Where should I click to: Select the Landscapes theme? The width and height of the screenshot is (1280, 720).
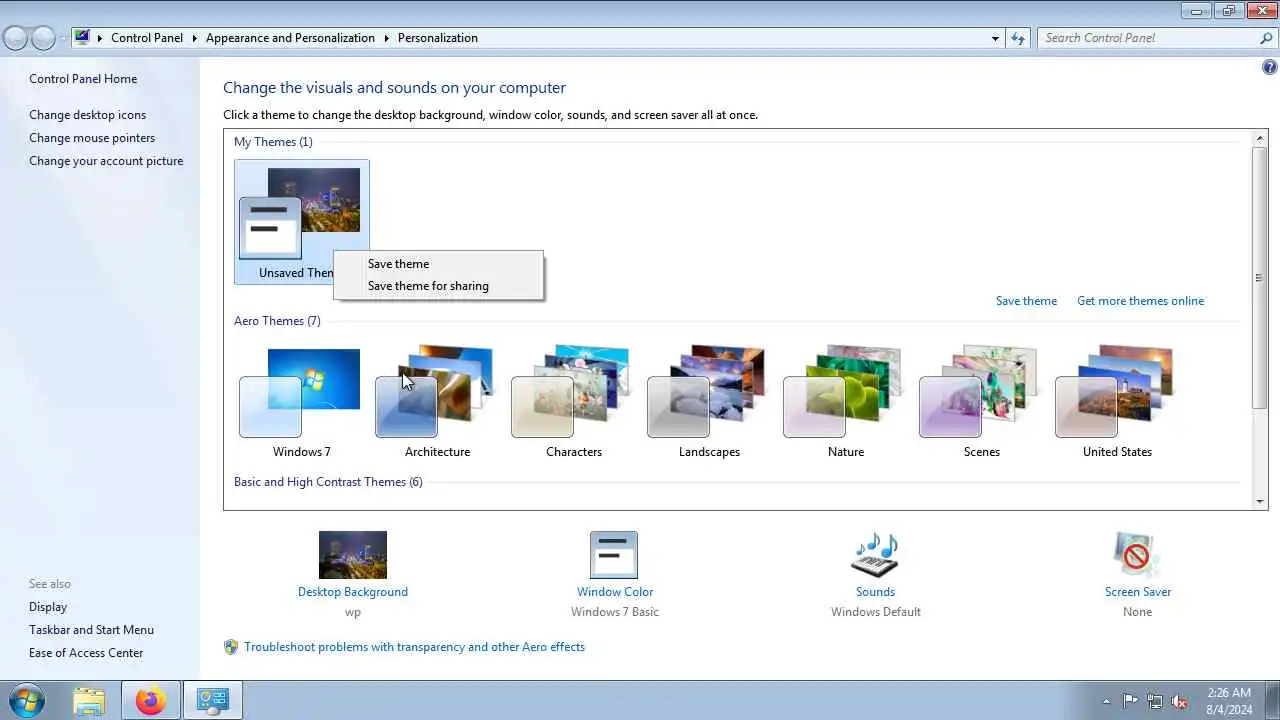(x=709, y=402)
